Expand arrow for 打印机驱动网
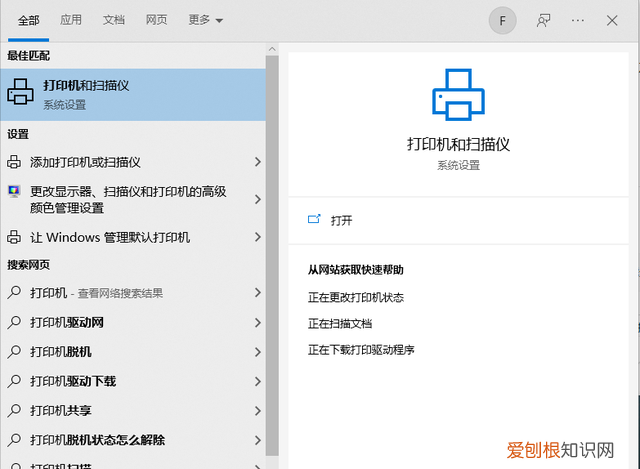Viewport: 640px width, 469px height. point(258,322)
